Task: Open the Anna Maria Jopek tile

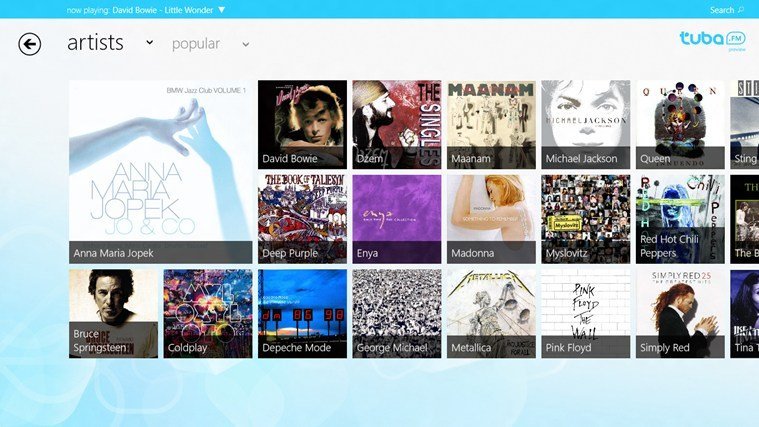Action: 161,172
